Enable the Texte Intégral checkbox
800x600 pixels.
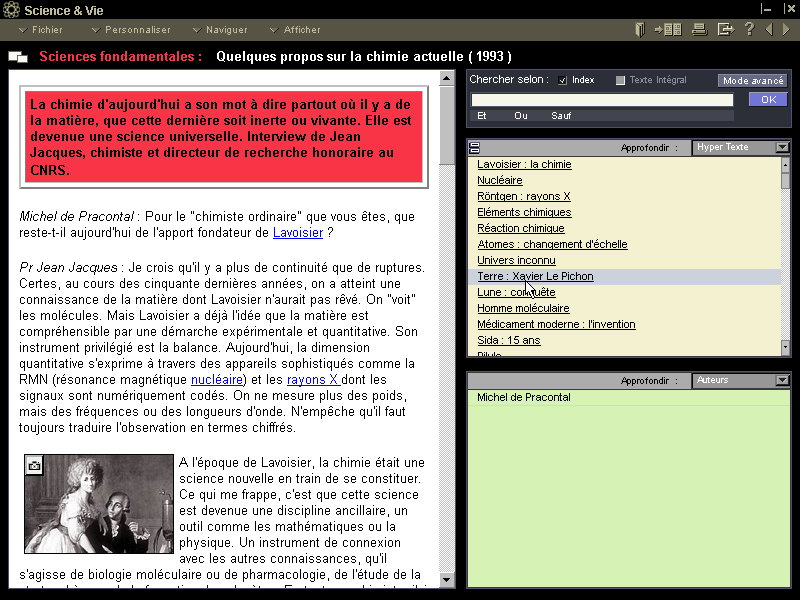pyautogui.click(x=620, y=80)
